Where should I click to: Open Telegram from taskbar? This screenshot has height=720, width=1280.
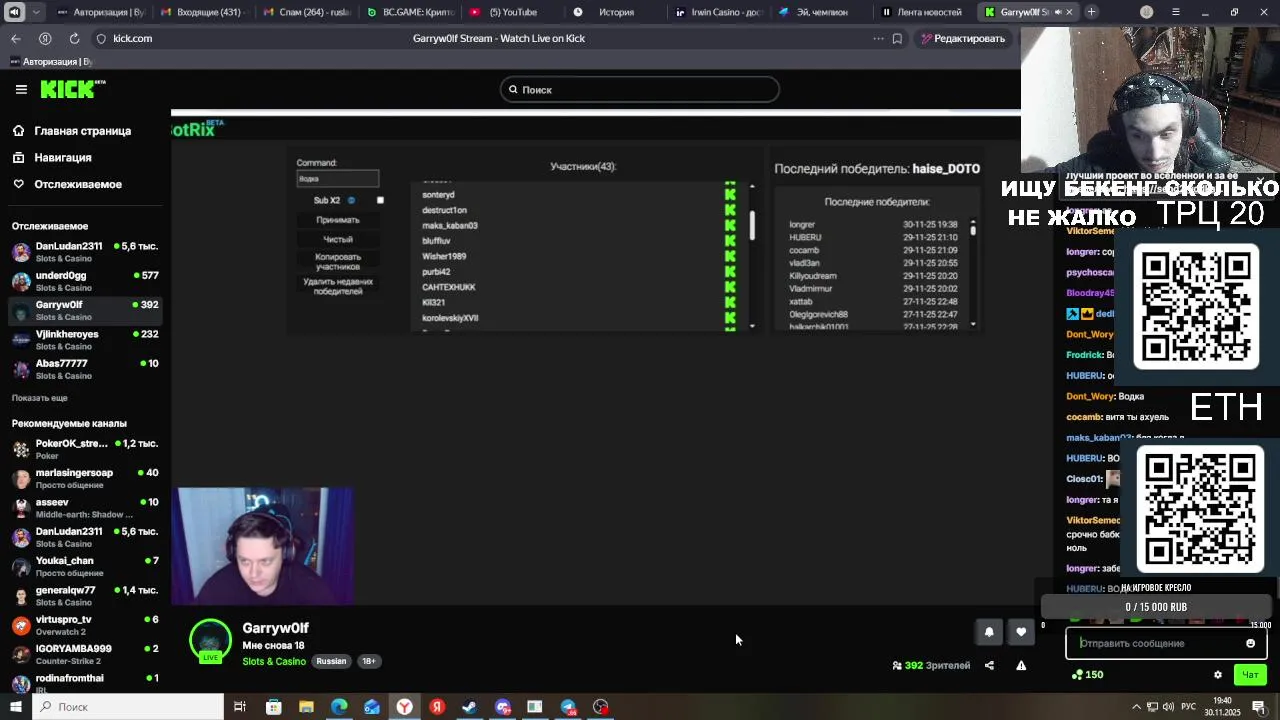click(x=568, y=707)
